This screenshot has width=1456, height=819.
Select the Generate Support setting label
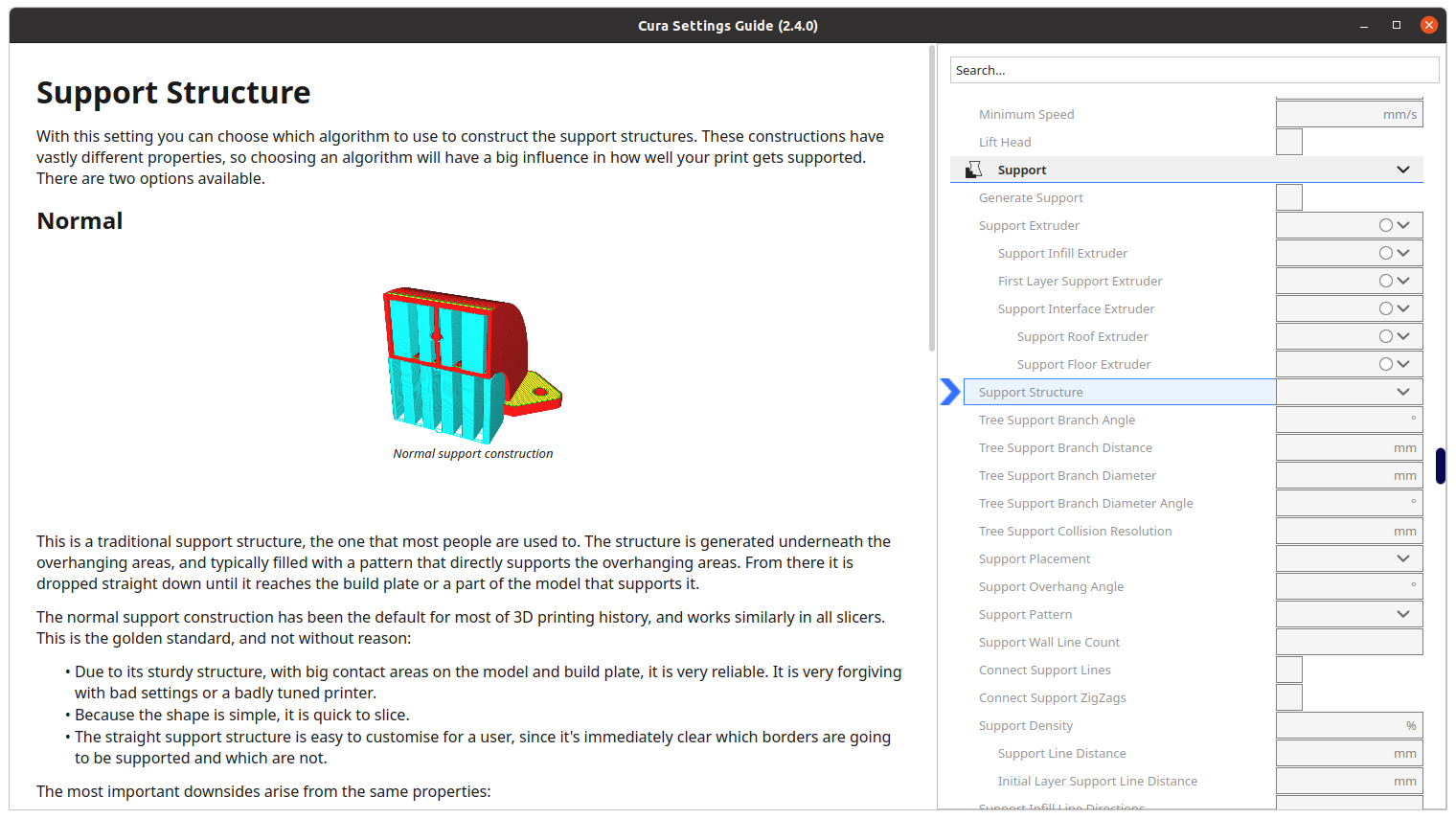[x=1031, y=197]
